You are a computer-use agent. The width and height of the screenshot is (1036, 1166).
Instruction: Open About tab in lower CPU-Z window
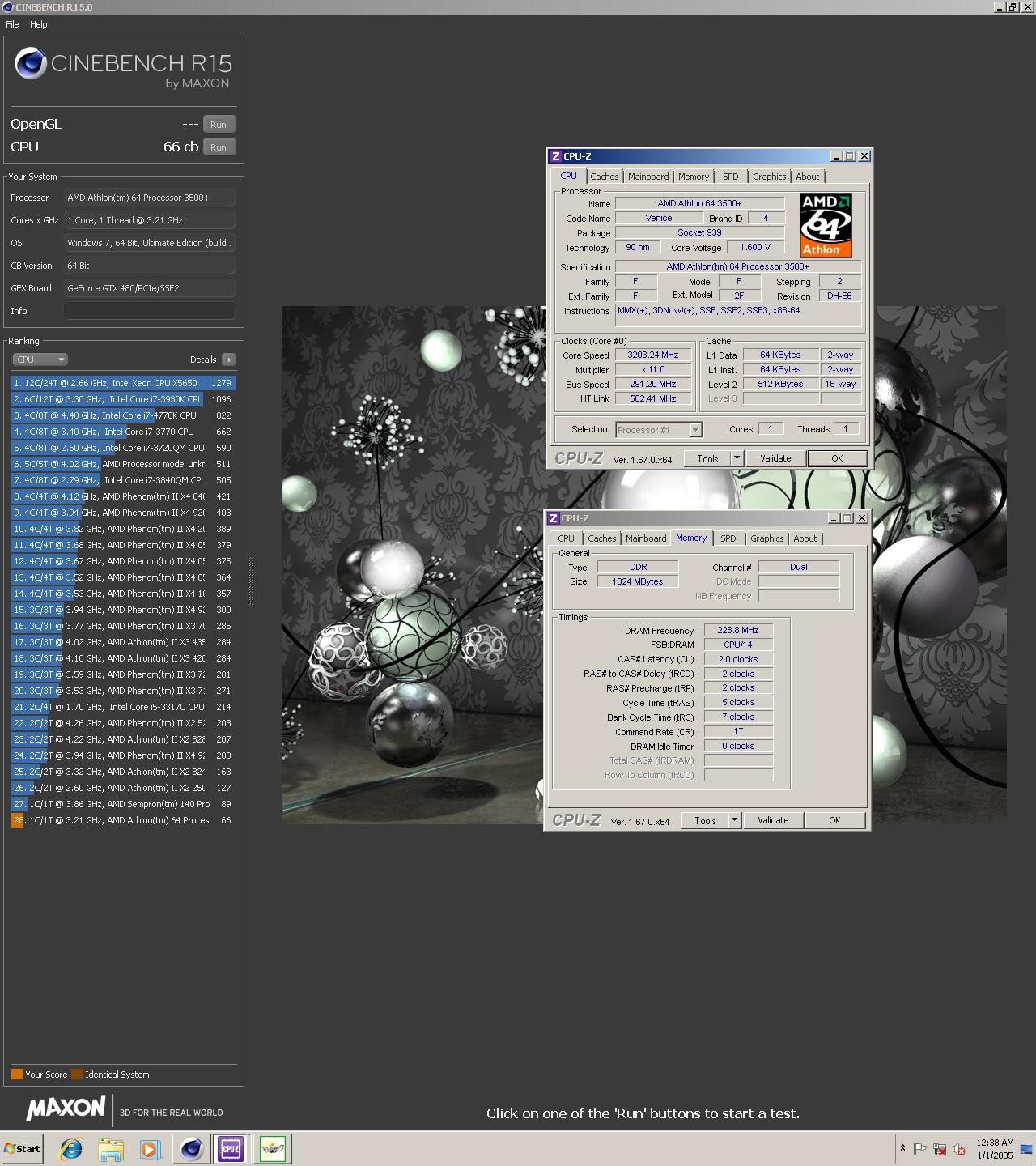(x=805, y=538)
